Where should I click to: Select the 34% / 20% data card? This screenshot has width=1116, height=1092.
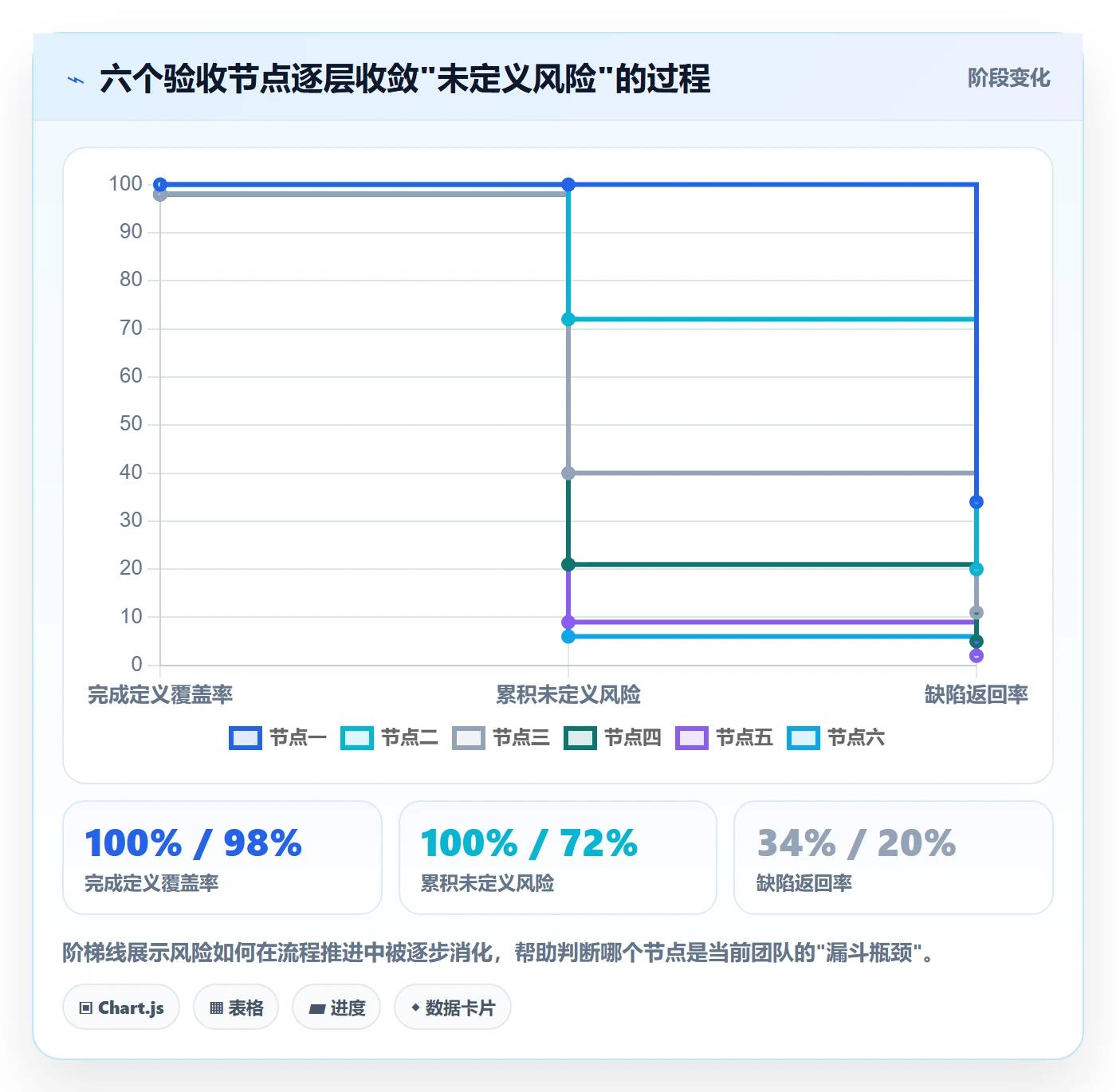pyautogui.click(x=894, y=858)
